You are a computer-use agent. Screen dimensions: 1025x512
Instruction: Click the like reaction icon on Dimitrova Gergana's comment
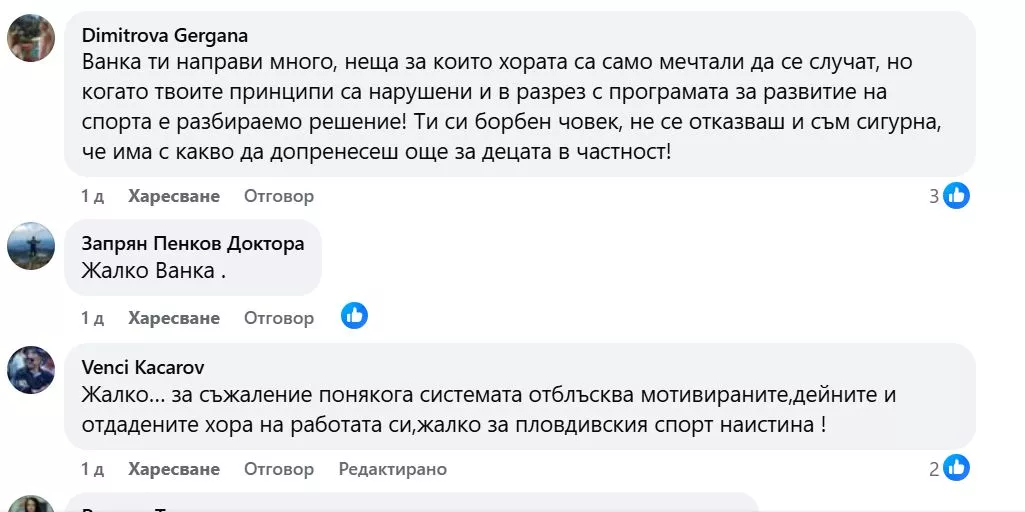(x=957, y=196)
